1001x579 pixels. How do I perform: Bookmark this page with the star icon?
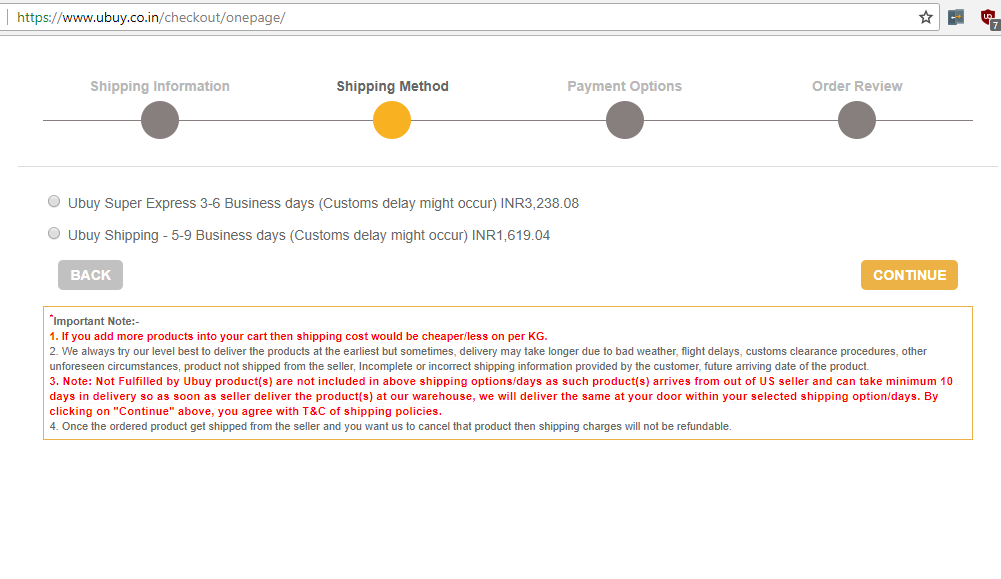926,17
